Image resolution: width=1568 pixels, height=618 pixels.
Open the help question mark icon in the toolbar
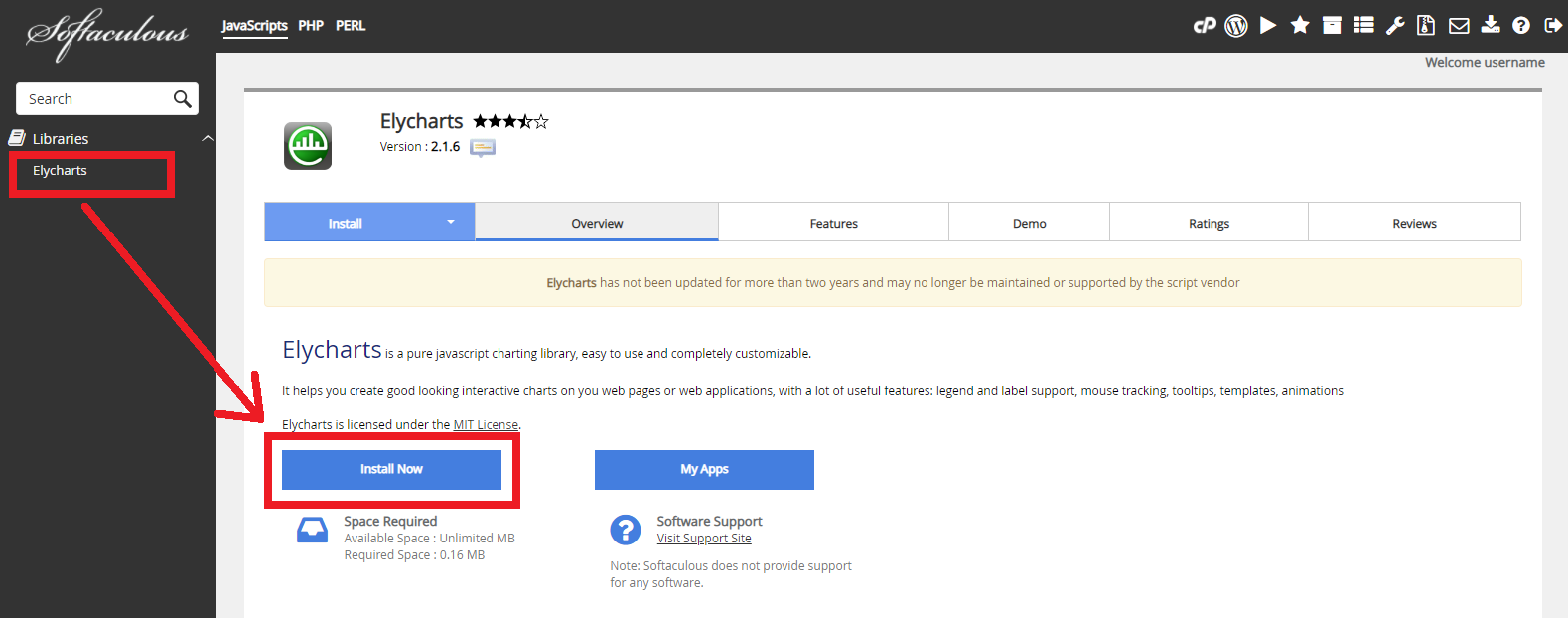click(x=1521, y=26)
